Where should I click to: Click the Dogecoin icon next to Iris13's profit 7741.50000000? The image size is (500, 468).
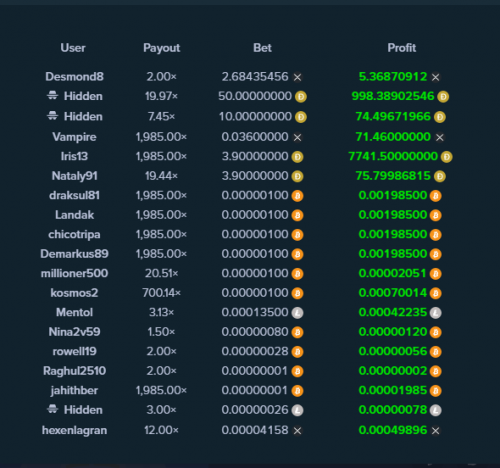446,157
